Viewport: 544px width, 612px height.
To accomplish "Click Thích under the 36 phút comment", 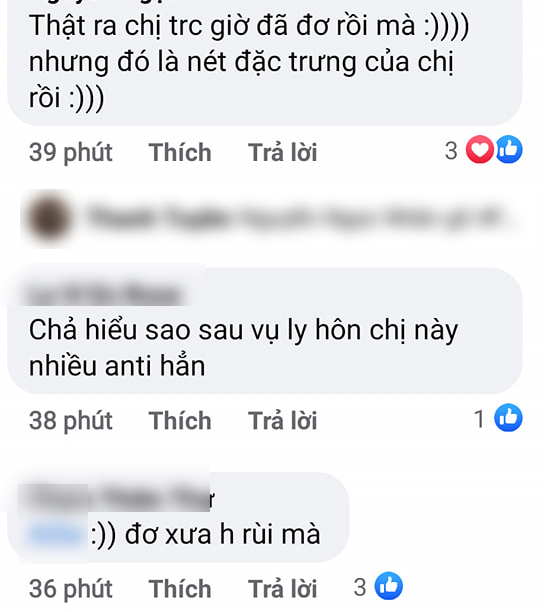I will click(x=180, y=589).
